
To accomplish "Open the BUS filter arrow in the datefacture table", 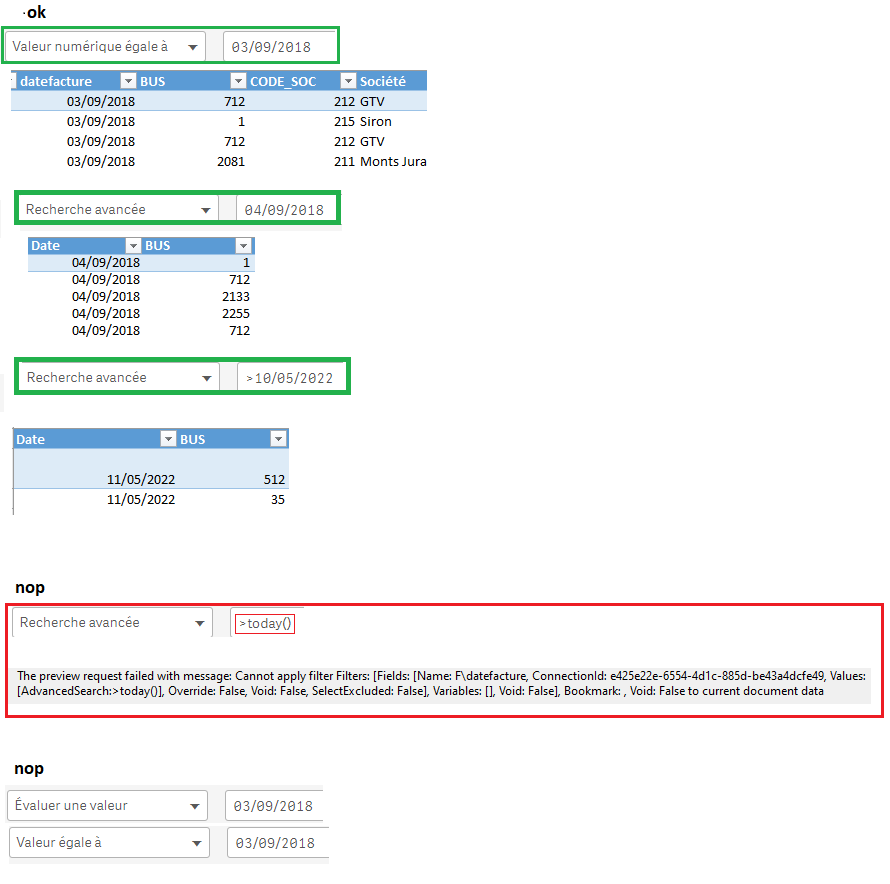I will [x=238, y=81].
